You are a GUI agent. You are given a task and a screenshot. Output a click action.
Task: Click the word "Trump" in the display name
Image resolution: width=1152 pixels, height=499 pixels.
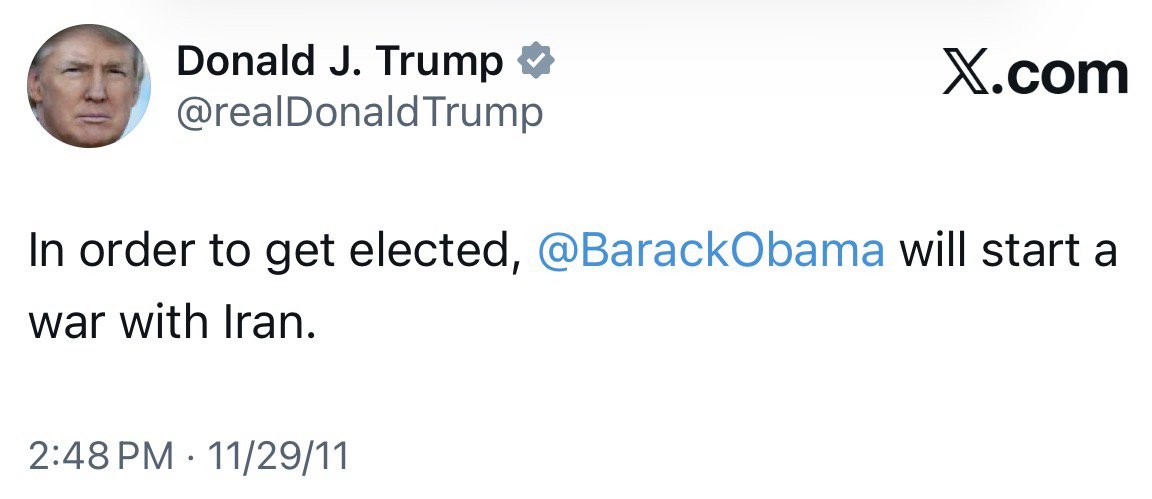point(447,63)
